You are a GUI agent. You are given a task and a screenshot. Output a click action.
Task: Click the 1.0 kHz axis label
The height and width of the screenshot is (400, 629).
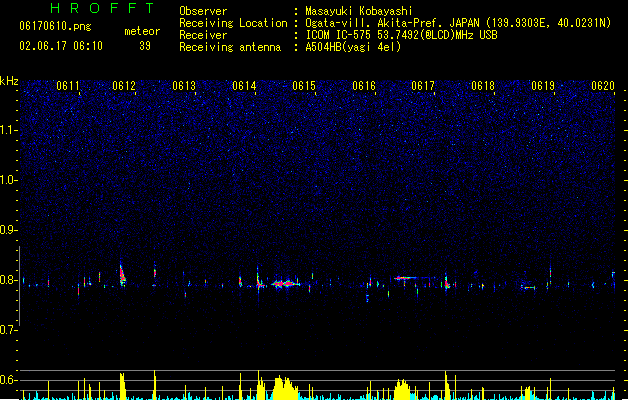(x=8, y=180)
